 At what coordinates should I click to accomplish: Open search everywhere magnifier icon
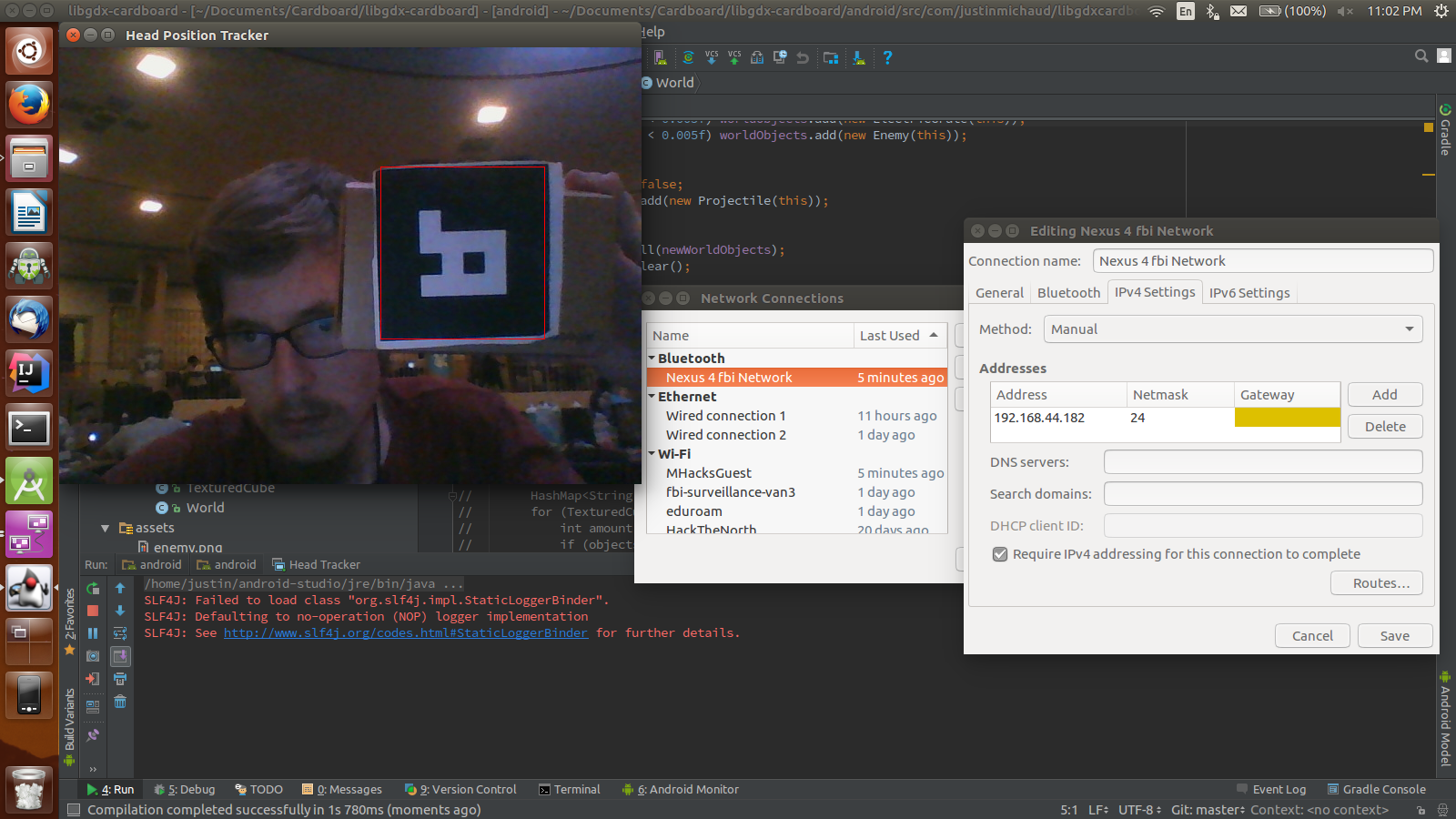pos(1421,56)
